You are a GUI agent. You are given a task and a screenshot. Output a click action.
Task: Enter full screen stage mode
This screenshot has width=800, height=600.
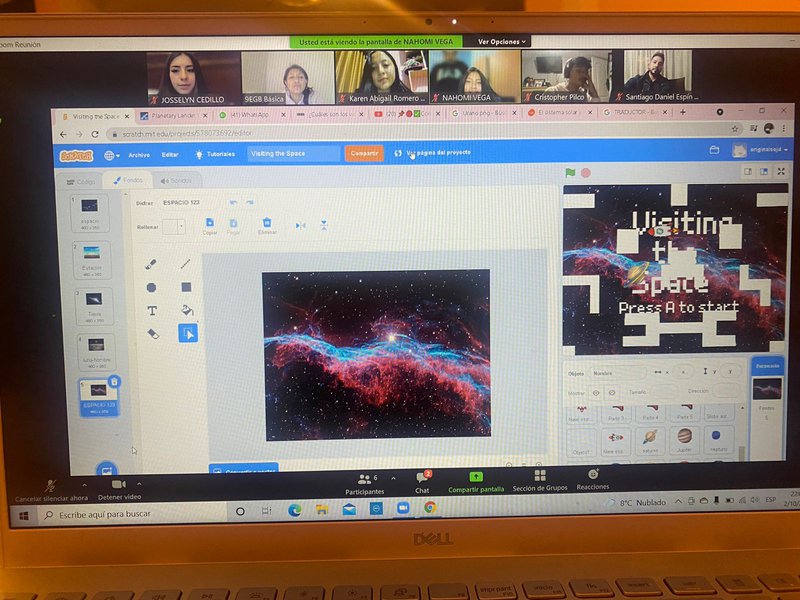click(781, 172)
